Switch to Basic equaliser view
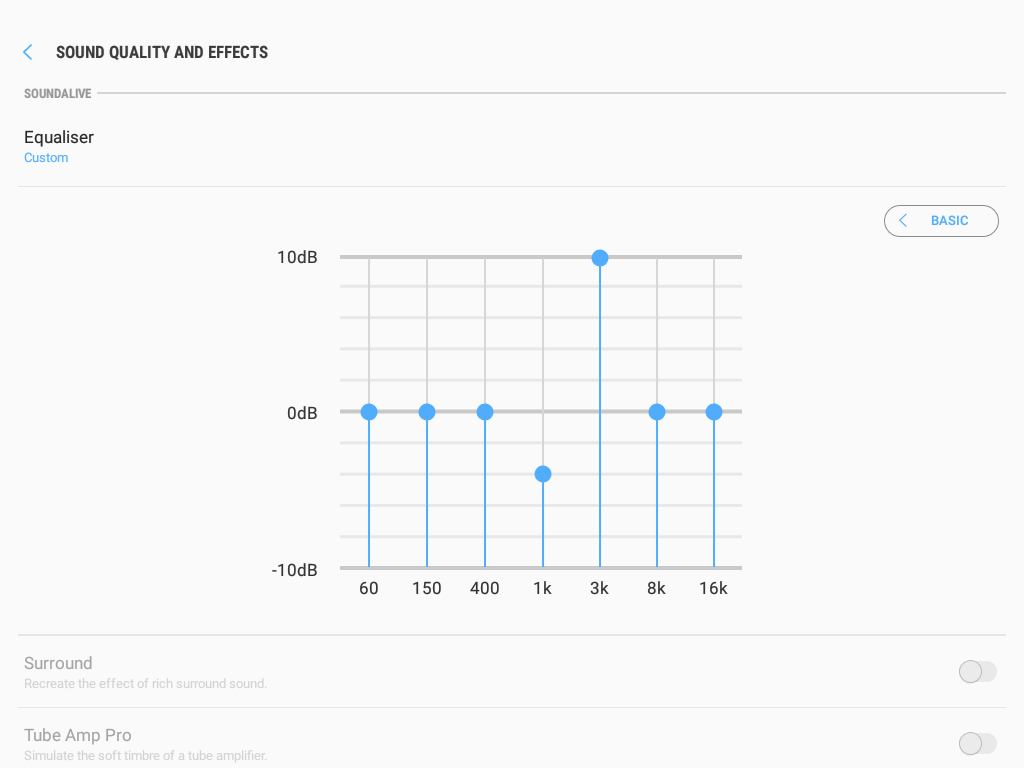 [941, 221]
